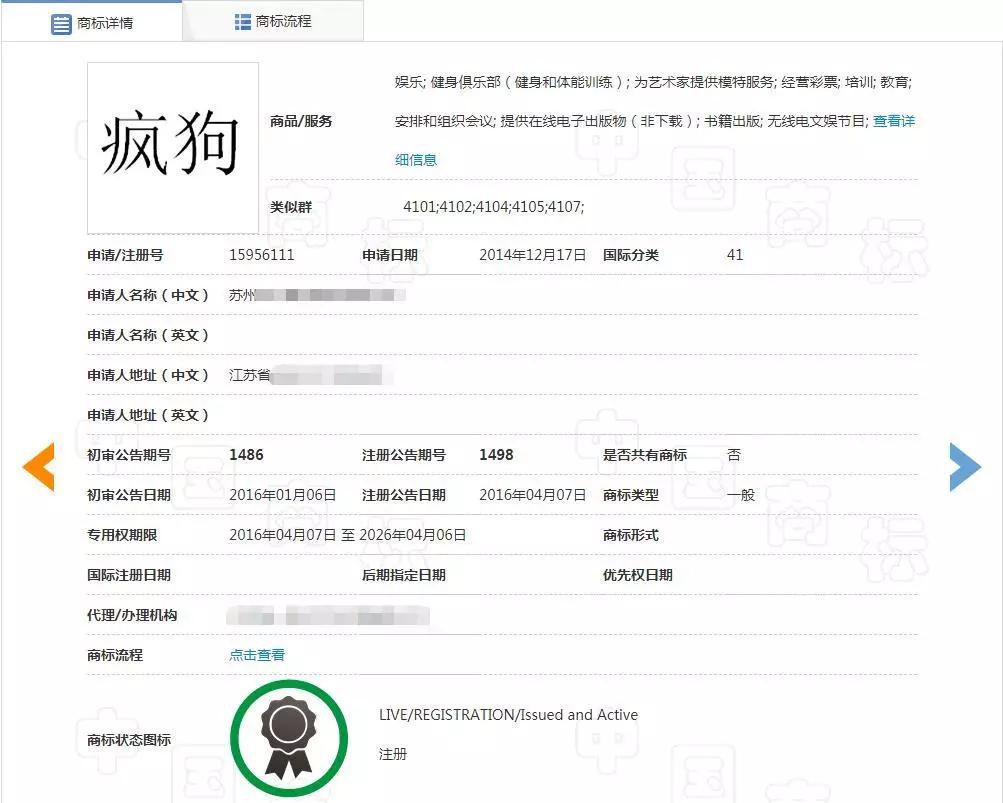Image resolution: width=1003 pixels, height=803 pixels.
Task: Switch to the 商标详情 tab label
Action: 105,23
